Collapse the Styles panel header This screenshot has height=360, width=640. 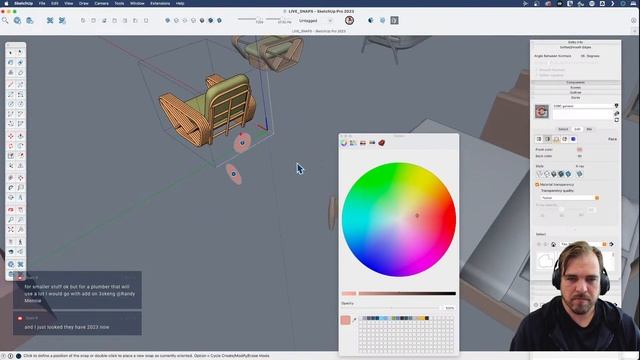pos(576,98)
